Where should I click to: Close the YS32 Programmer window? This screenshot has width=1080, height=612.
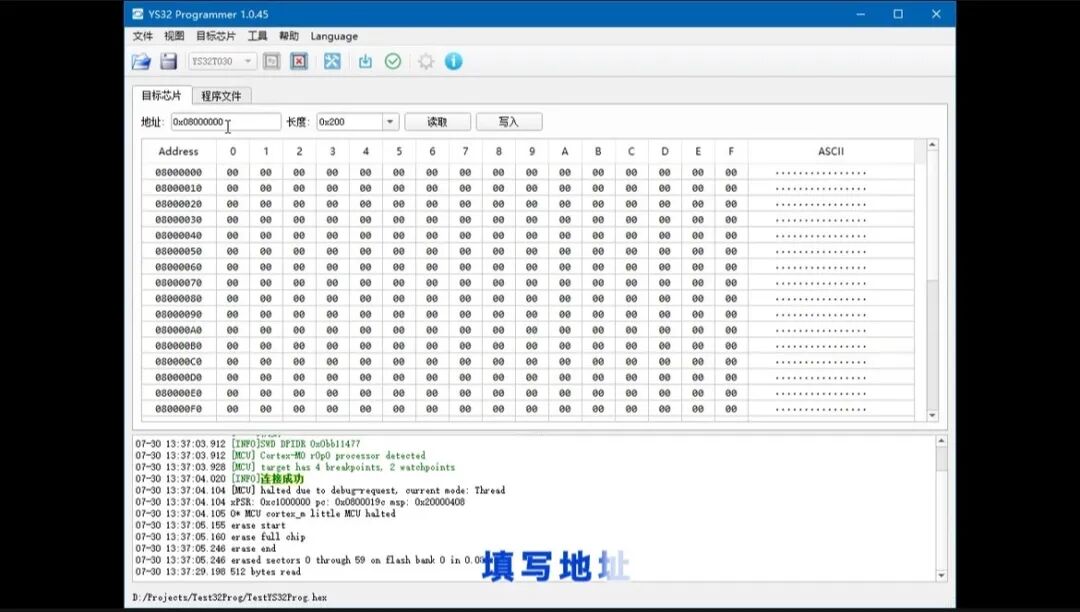(x=936, y=14)
